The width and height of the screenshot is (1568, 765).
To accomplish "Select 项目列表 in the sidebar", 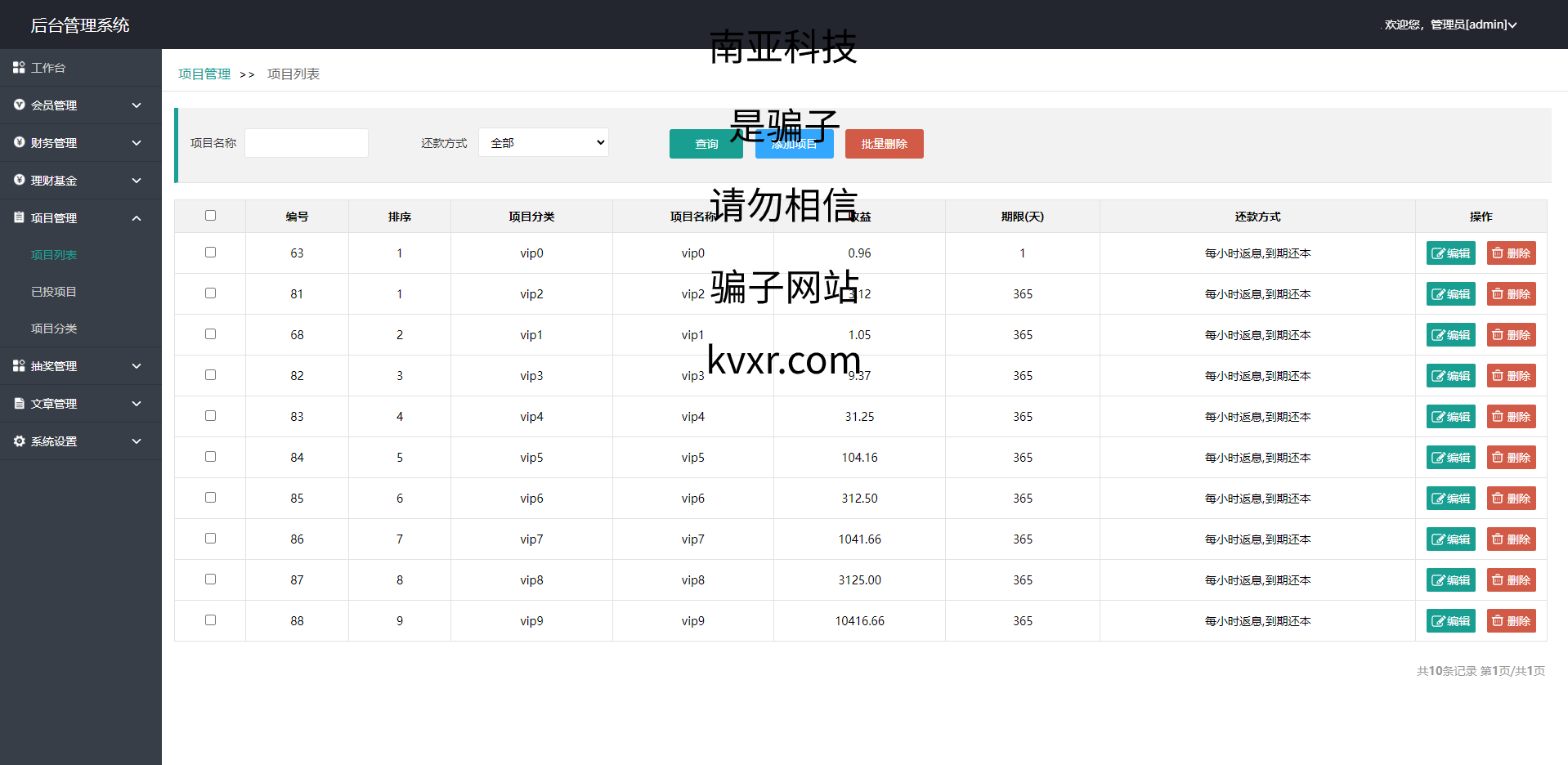I will pyautogui.click(x=54, y=255).
